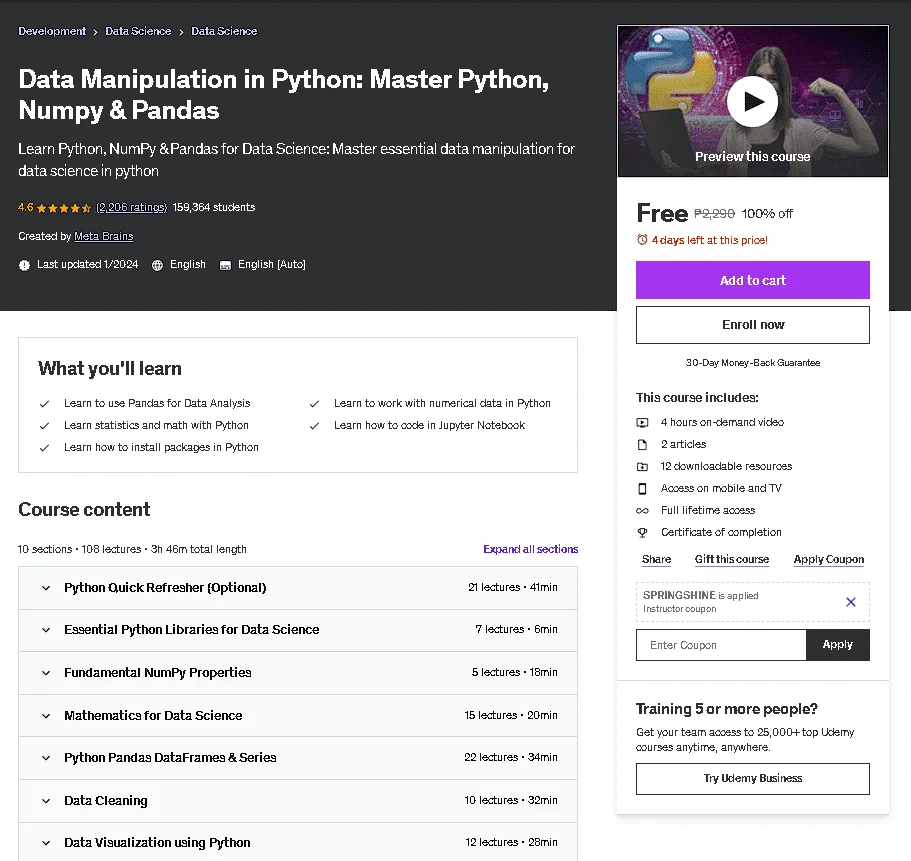Expand Python Quick Refresher (Optional) section

298,588
